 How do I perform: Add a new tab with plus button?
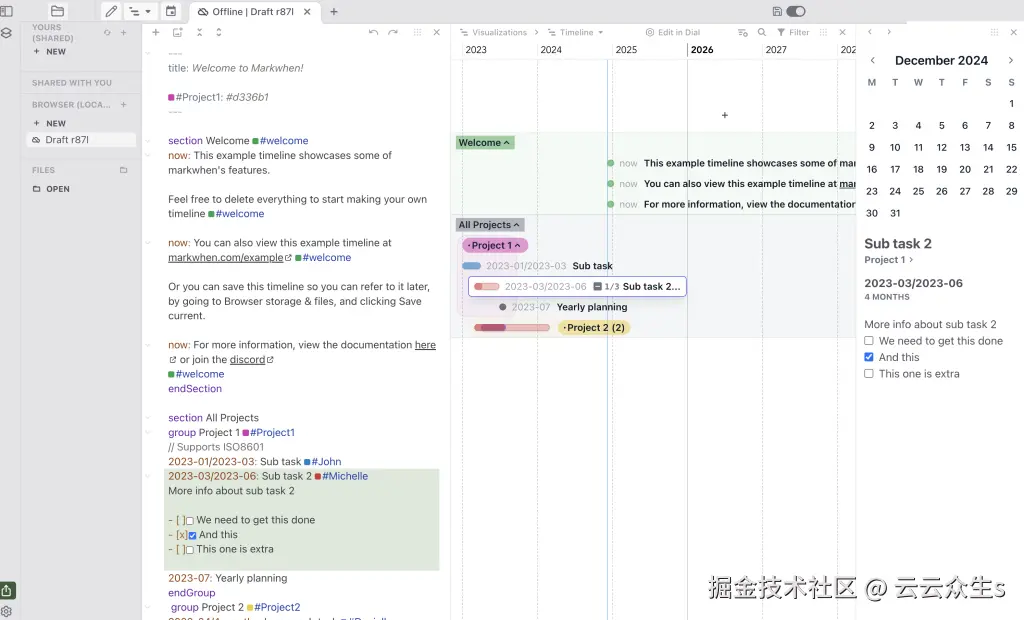pos(334,12)
